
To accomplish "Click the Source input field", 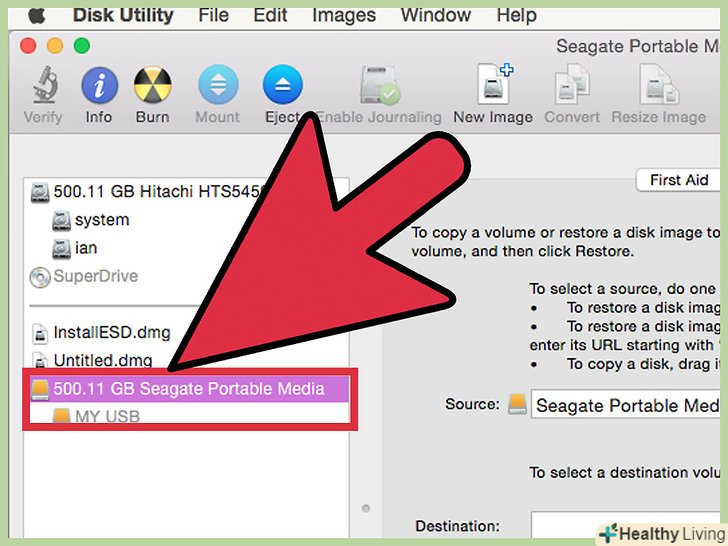I will pyautogui.click(x=626, y=404).
